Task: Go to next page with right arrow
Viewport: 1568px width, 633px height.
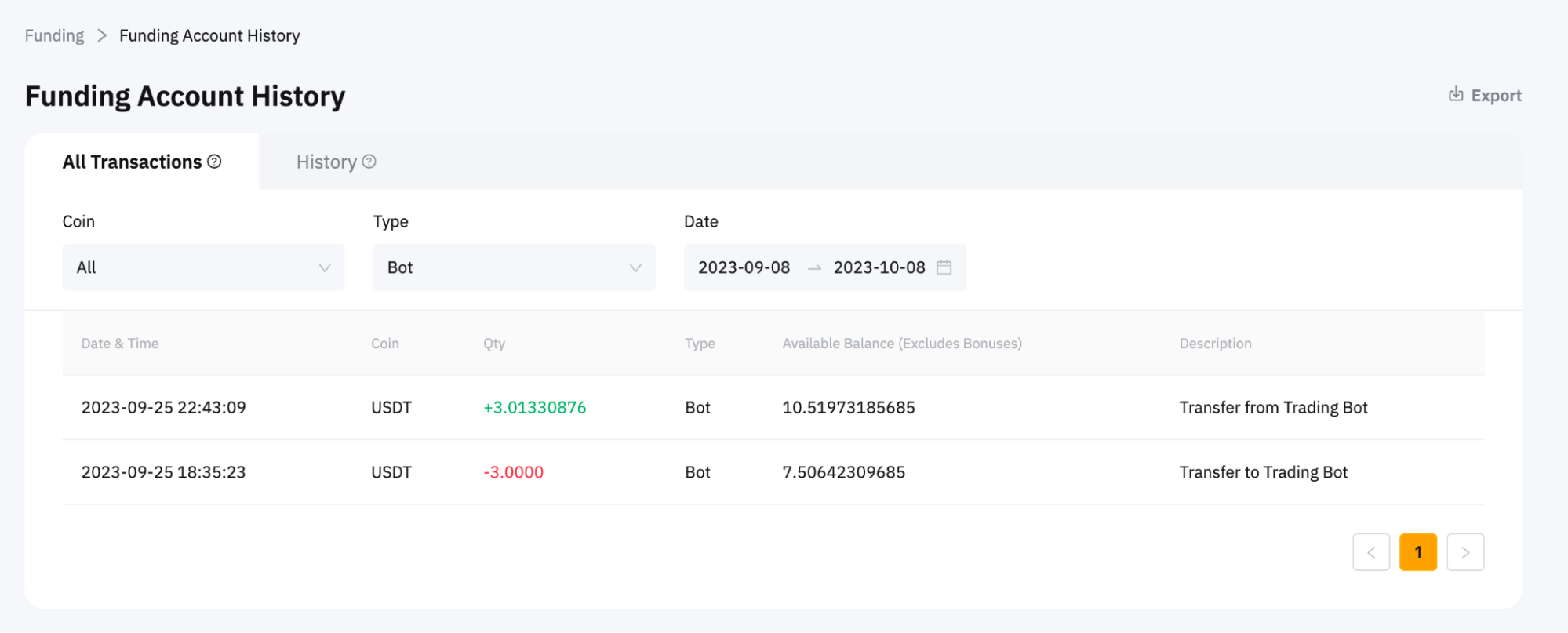Action: [x=1465, y=552]
